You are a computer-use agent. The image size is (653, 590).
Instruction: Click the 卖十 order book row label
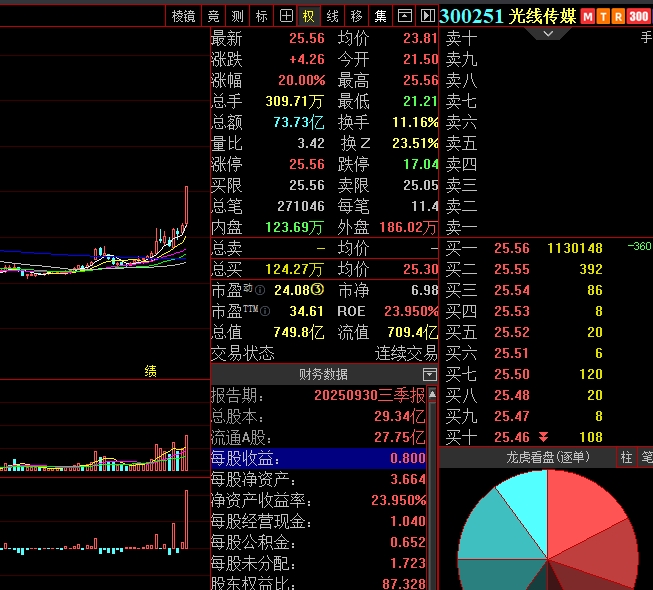tap(461, 39)
